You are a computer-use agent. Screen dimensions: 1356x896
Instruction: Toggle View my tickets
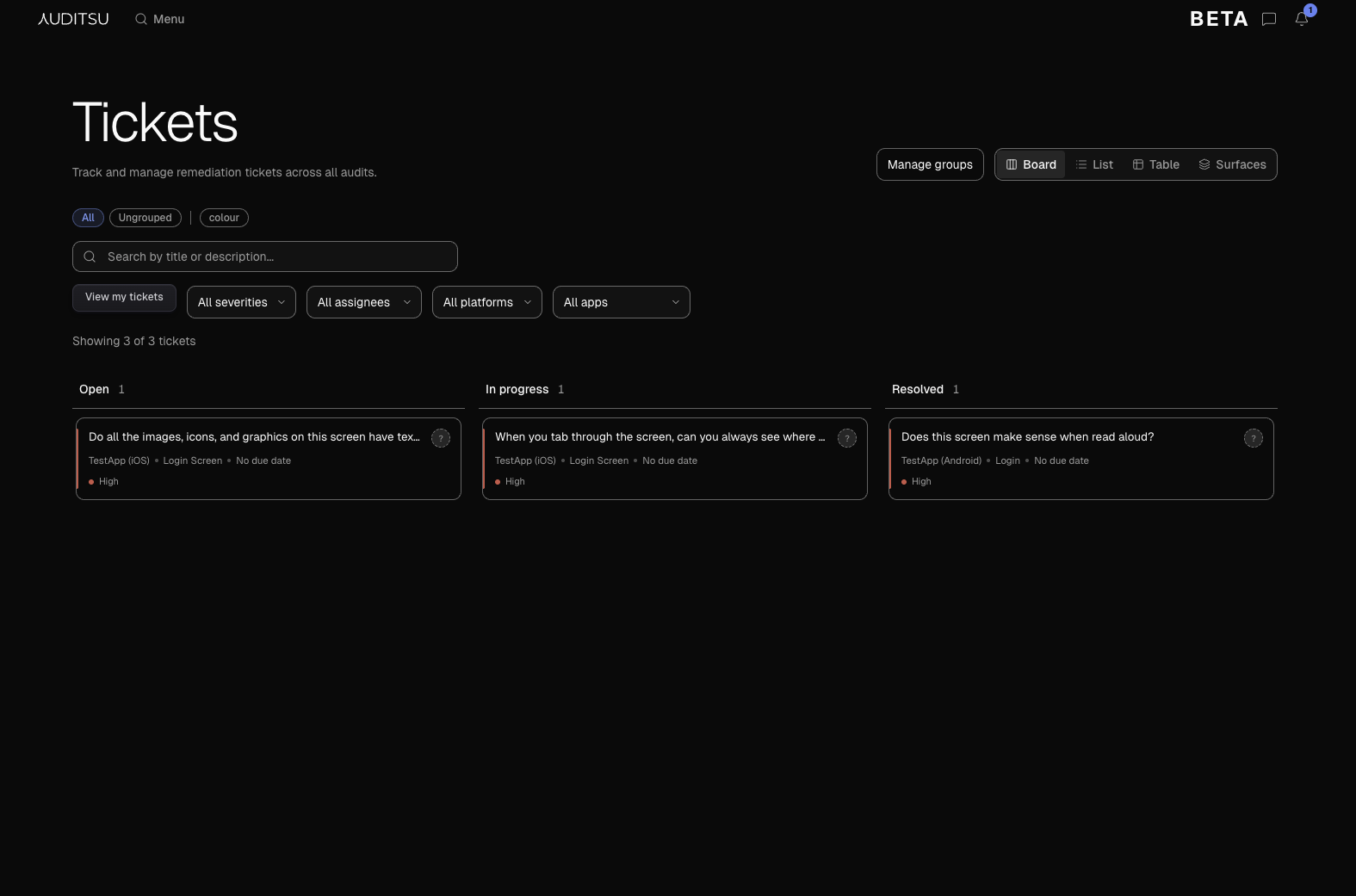coord(124,298)
